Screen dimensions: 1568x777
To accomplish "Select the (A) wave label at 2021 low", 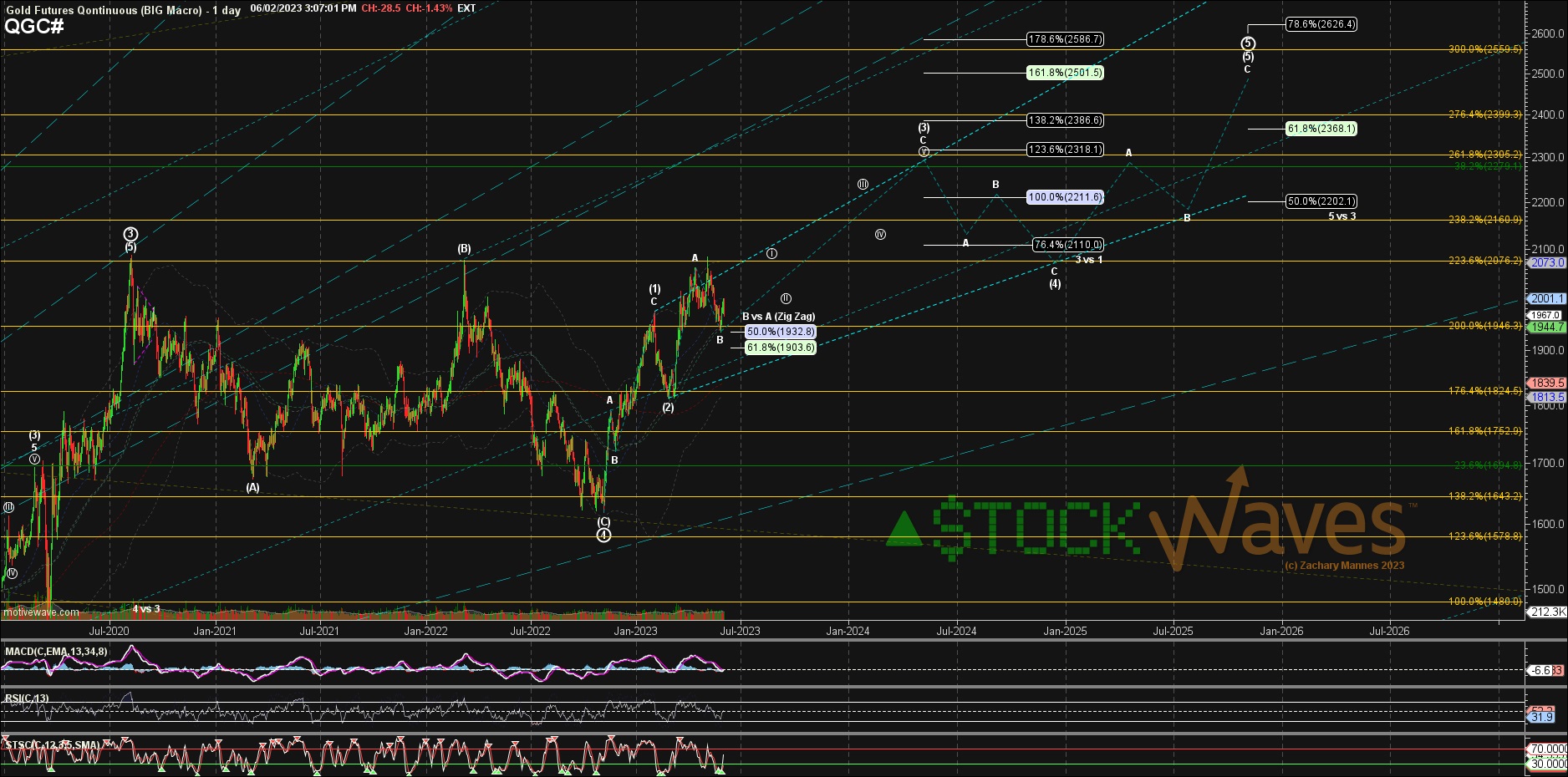I will 252,488.
